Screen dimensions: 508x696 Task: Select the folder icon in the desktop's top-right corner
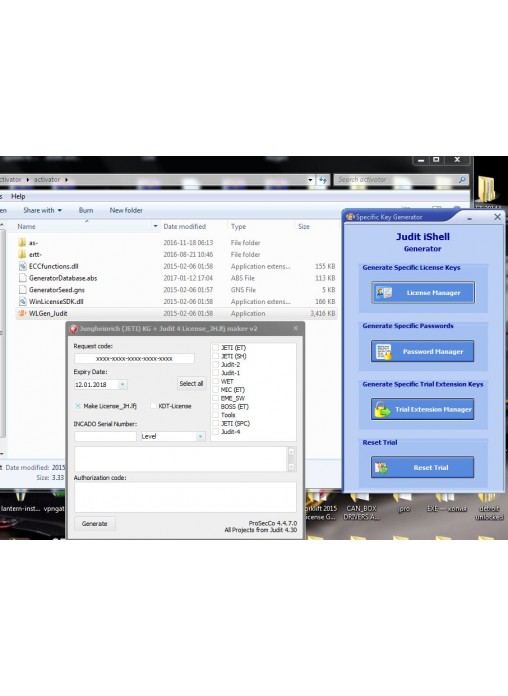click(488, 189)
